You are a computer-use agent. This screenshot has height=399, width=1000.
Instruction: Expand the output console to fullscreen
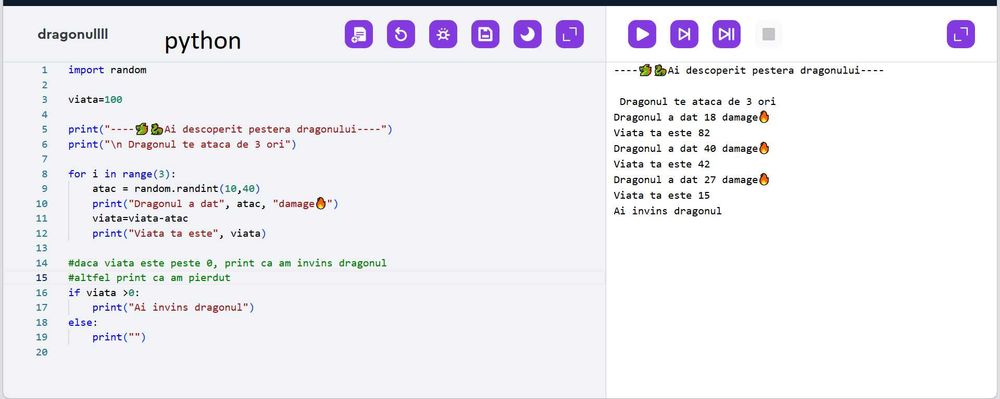(x=960, y=34)
